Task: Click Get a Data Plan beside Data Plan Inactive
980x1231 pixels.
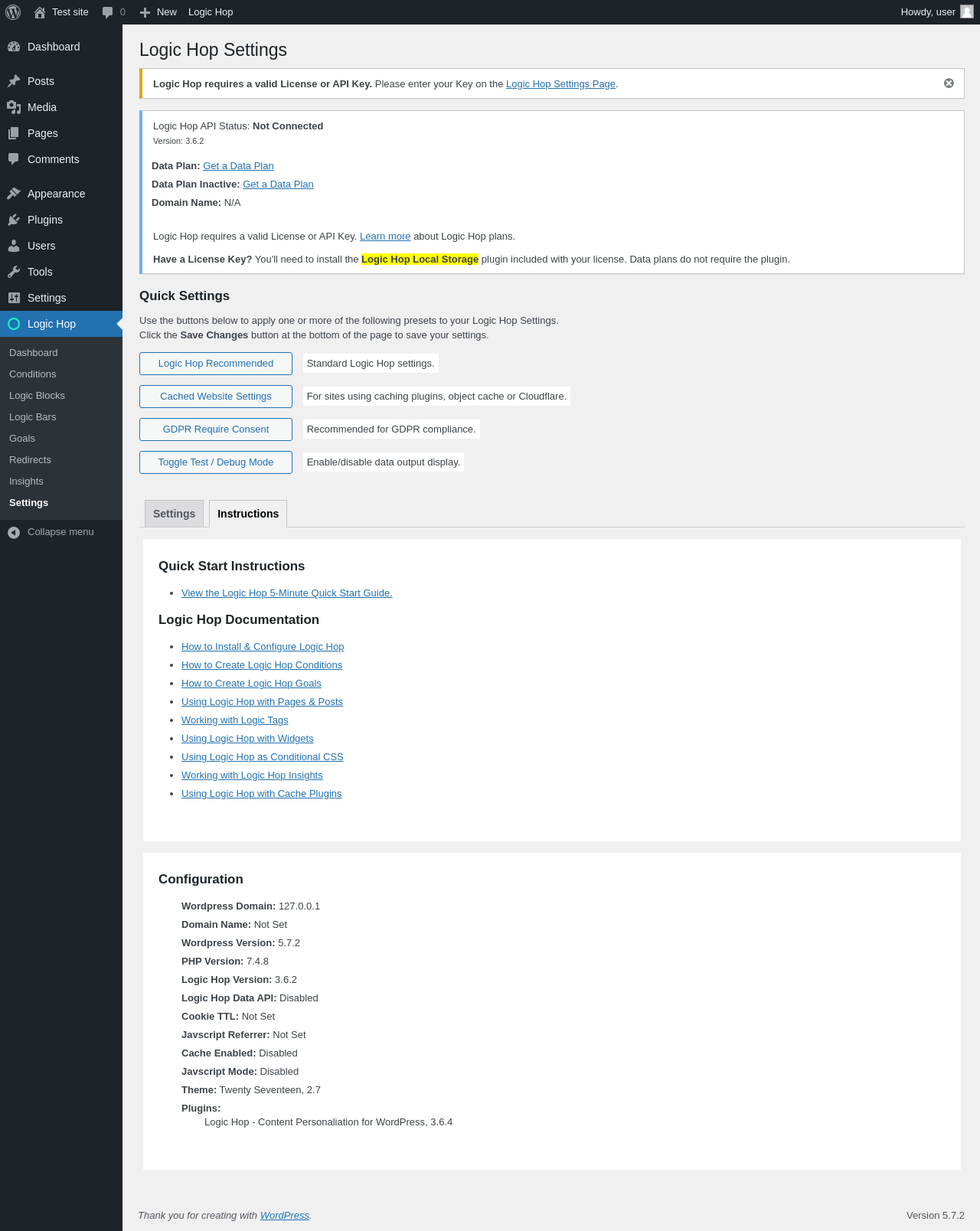Action: 278,184
